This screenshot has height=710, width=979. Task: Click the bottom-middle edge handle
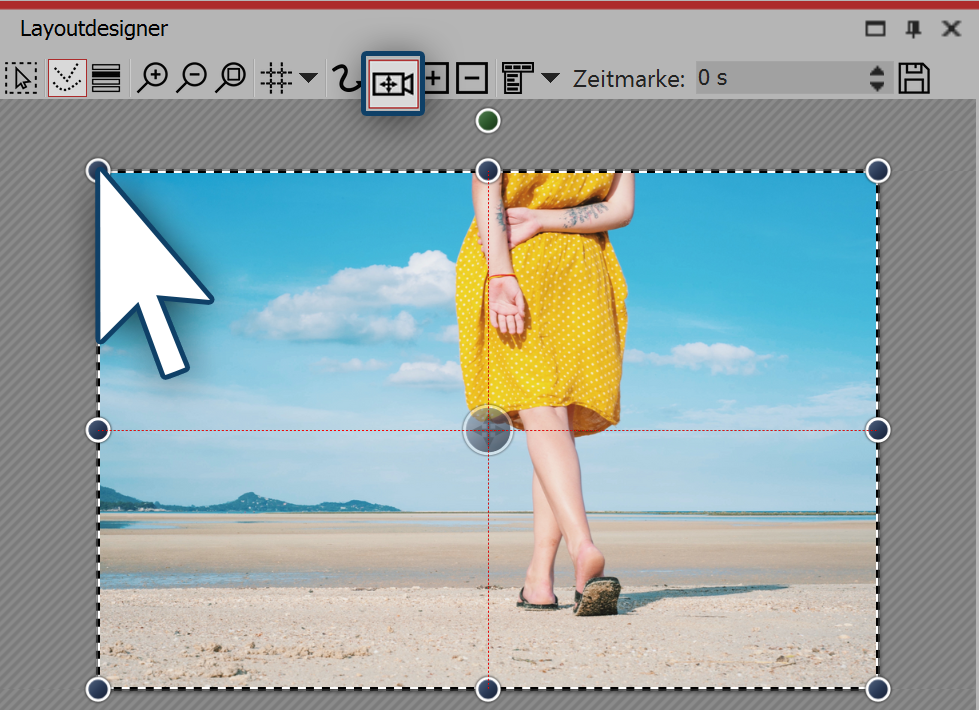pyautogui.click(x=488, y=689)
